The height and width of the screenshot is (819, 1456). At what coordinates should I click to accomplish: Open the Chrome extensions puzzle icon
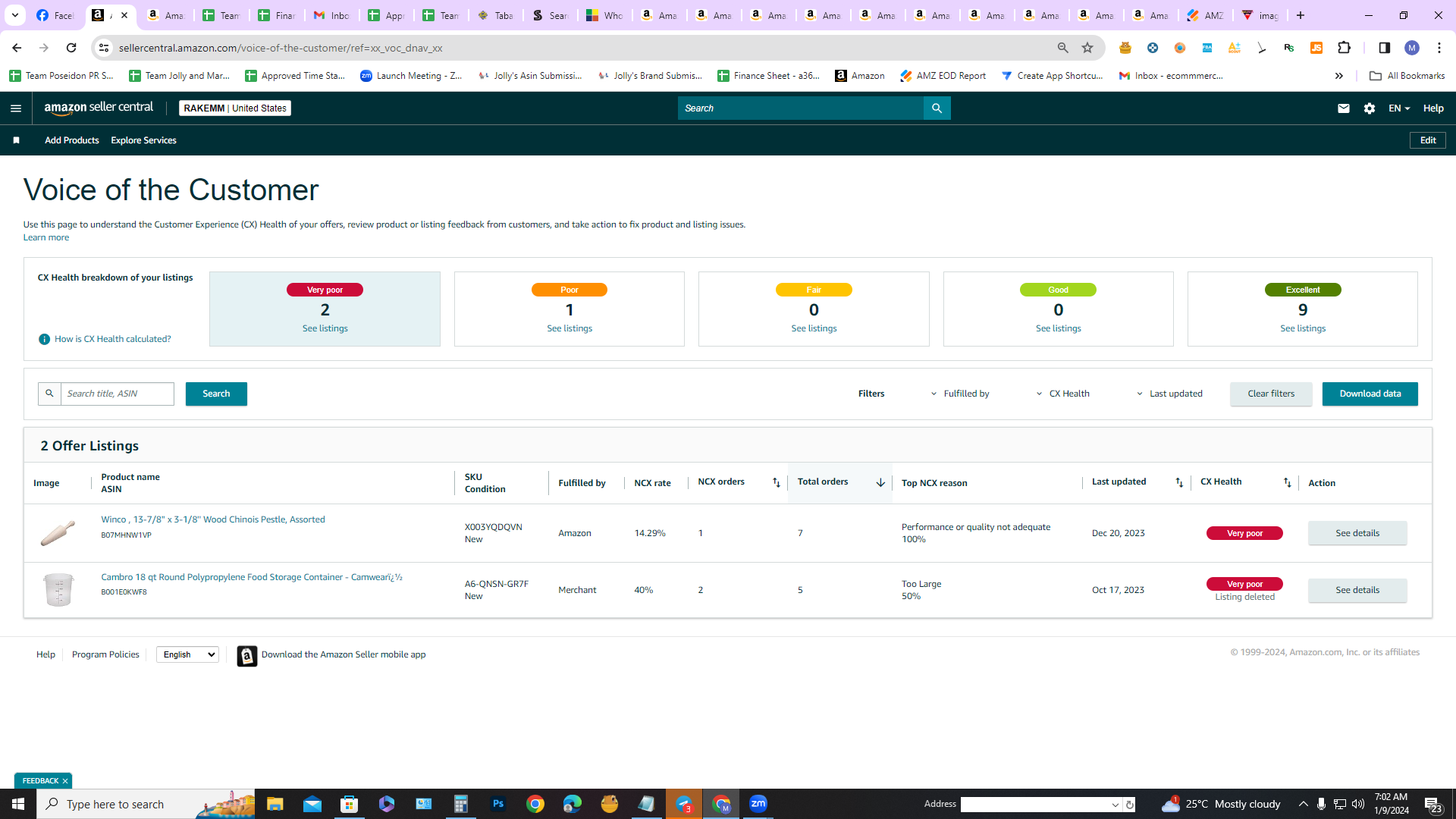[x=1344, y=48]
